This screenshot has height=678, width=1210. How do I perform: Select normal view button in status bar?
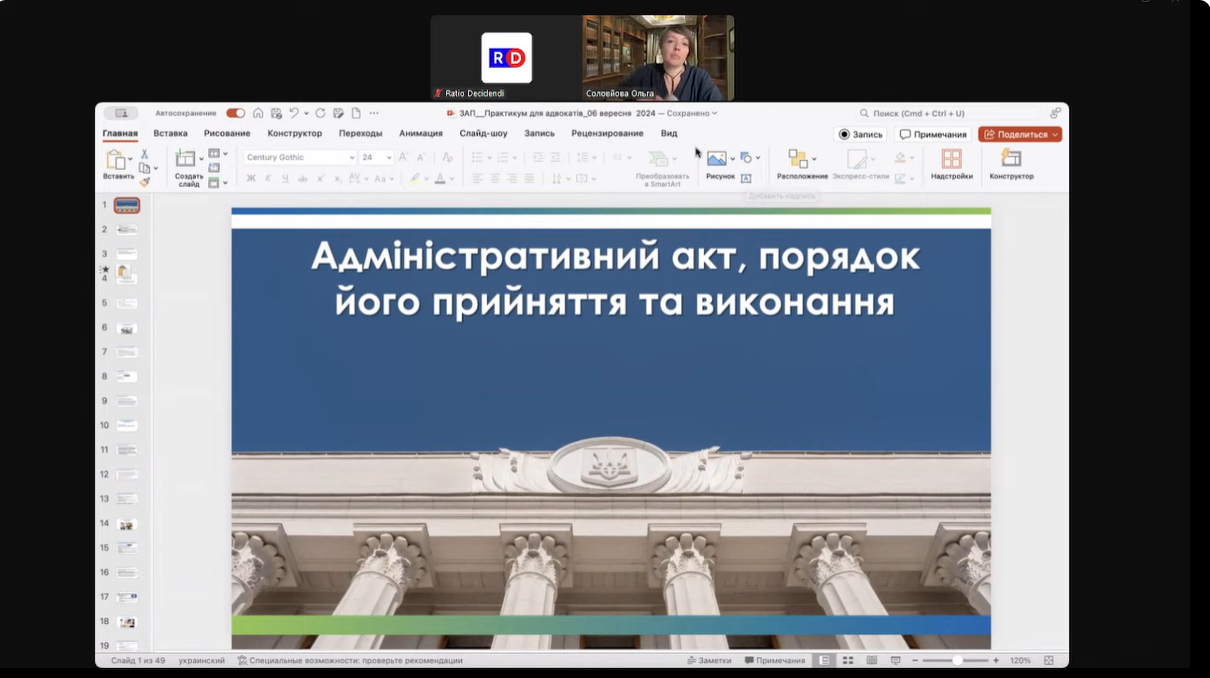824,661
